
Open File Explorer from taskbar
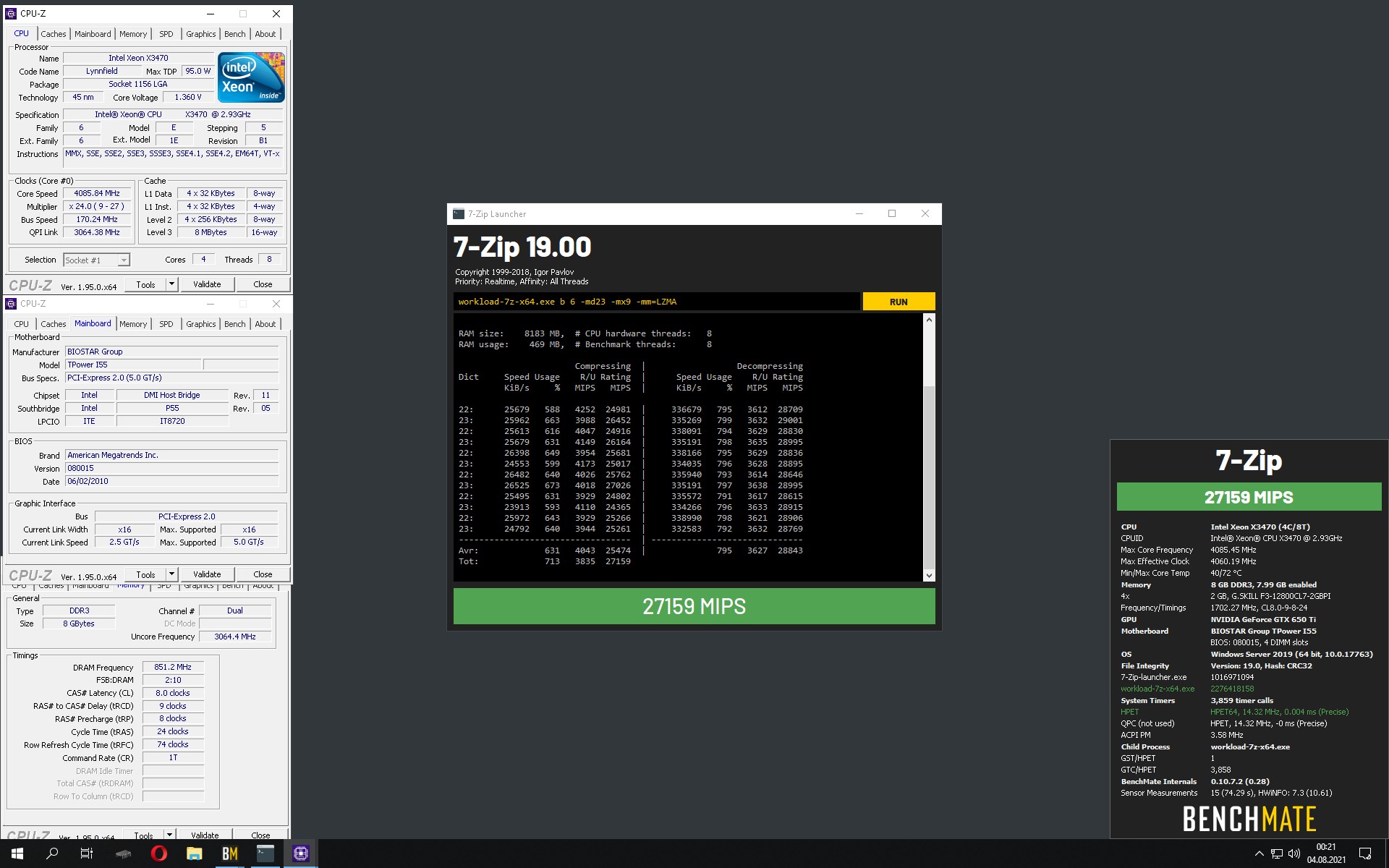point(194,854)
